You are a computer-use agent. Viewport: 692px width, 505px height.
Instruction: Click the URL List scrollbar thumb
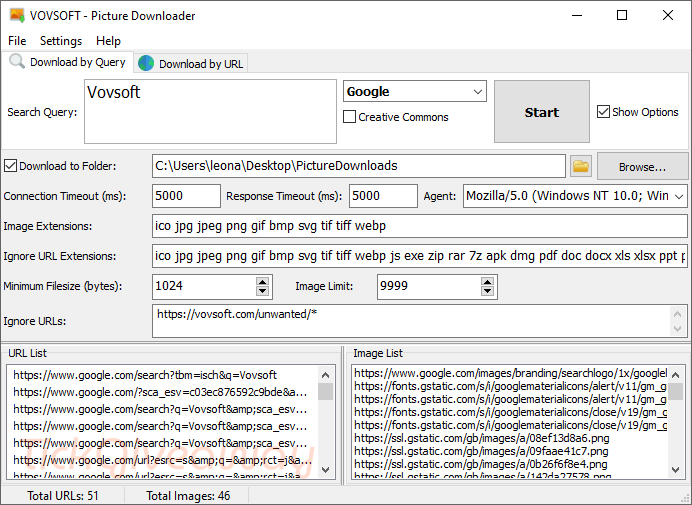(x=326, y=392)
